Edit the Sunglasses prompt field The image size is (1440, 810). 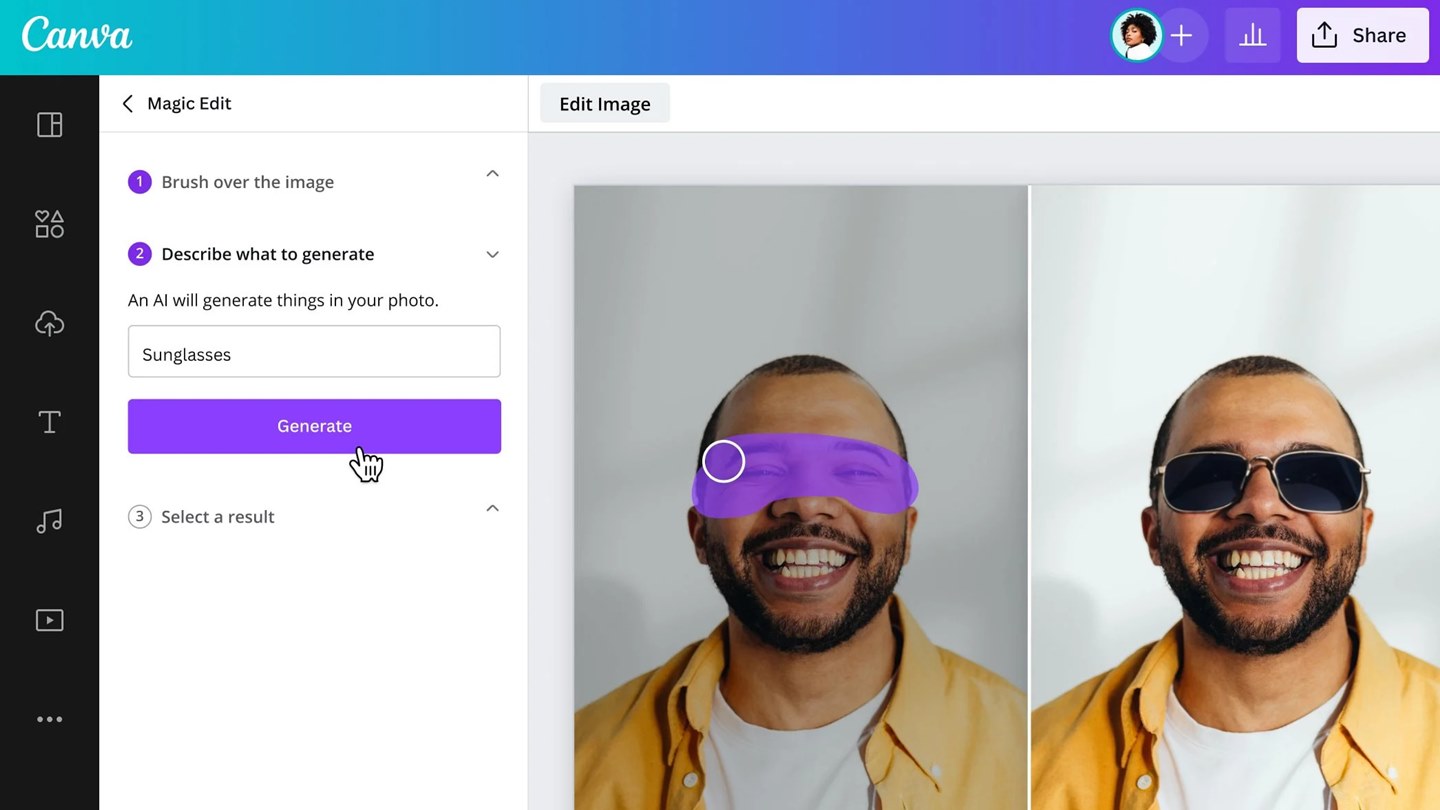(x=314, y=352)
